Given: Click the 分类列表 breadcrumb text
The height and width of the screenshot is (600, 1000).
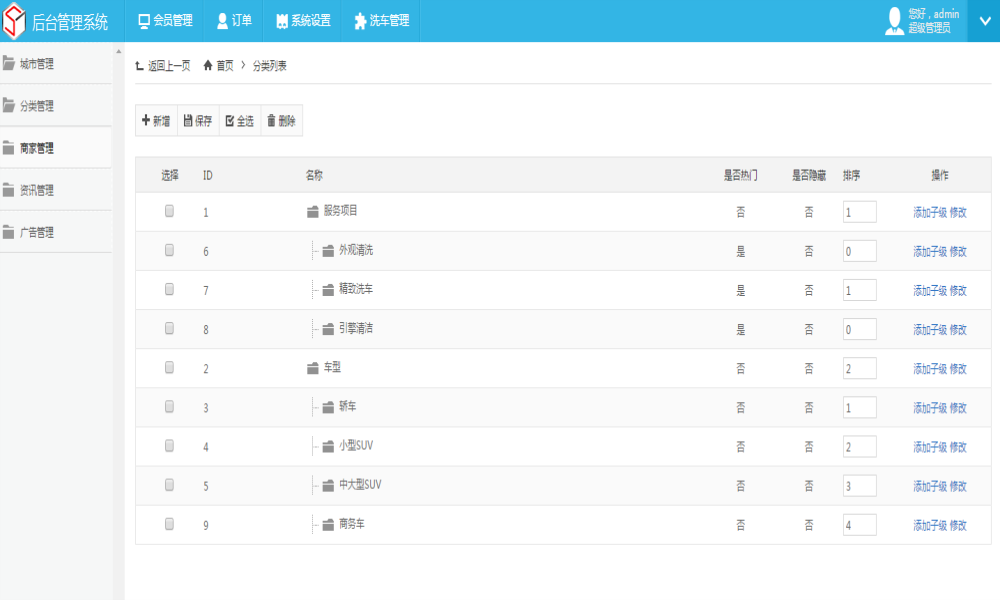Looking at the screenshot, I should [269, 66].
